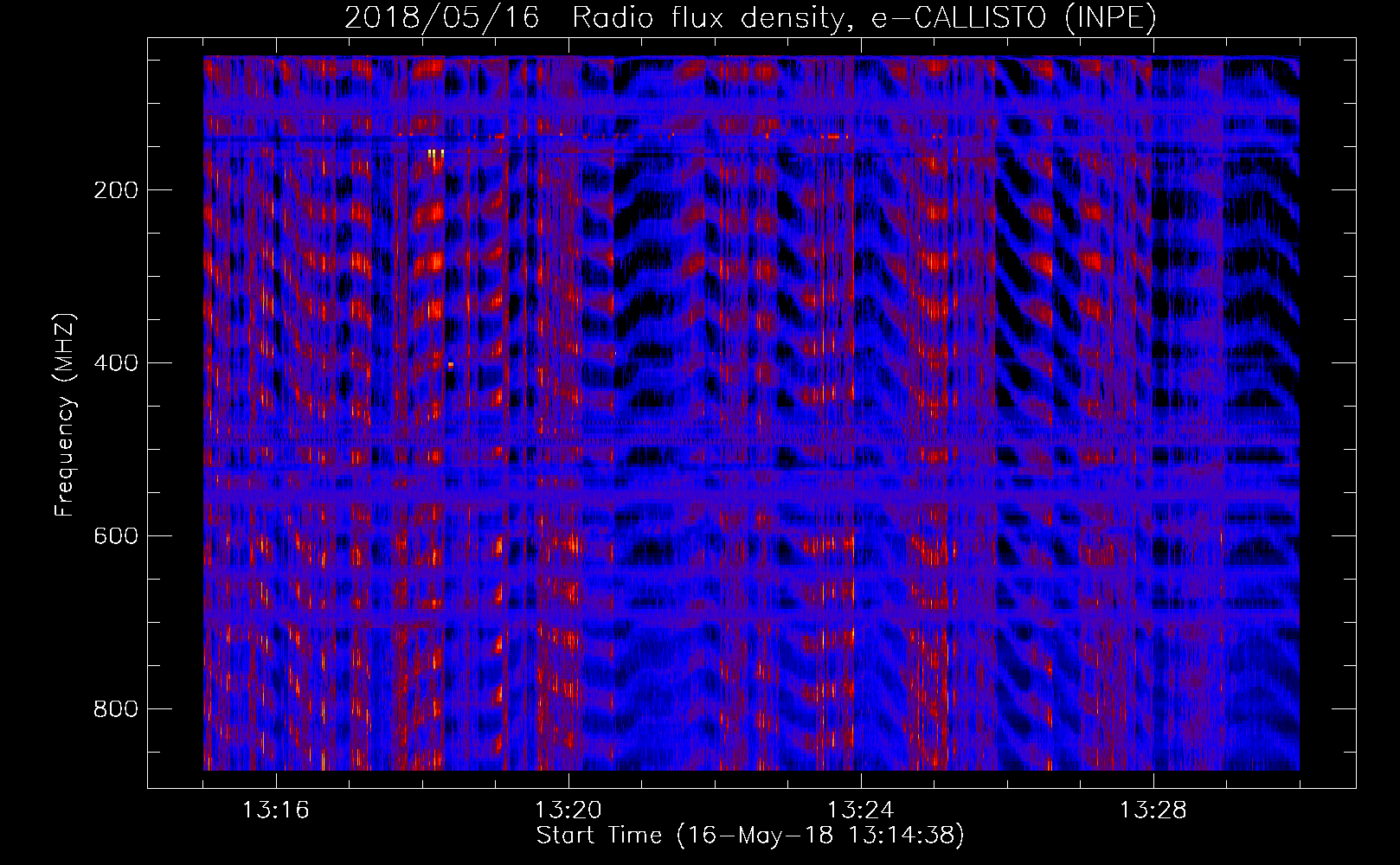1400x865 pixels.
Task: Click the 200 frequency tick label
Action: coord(116,189)
